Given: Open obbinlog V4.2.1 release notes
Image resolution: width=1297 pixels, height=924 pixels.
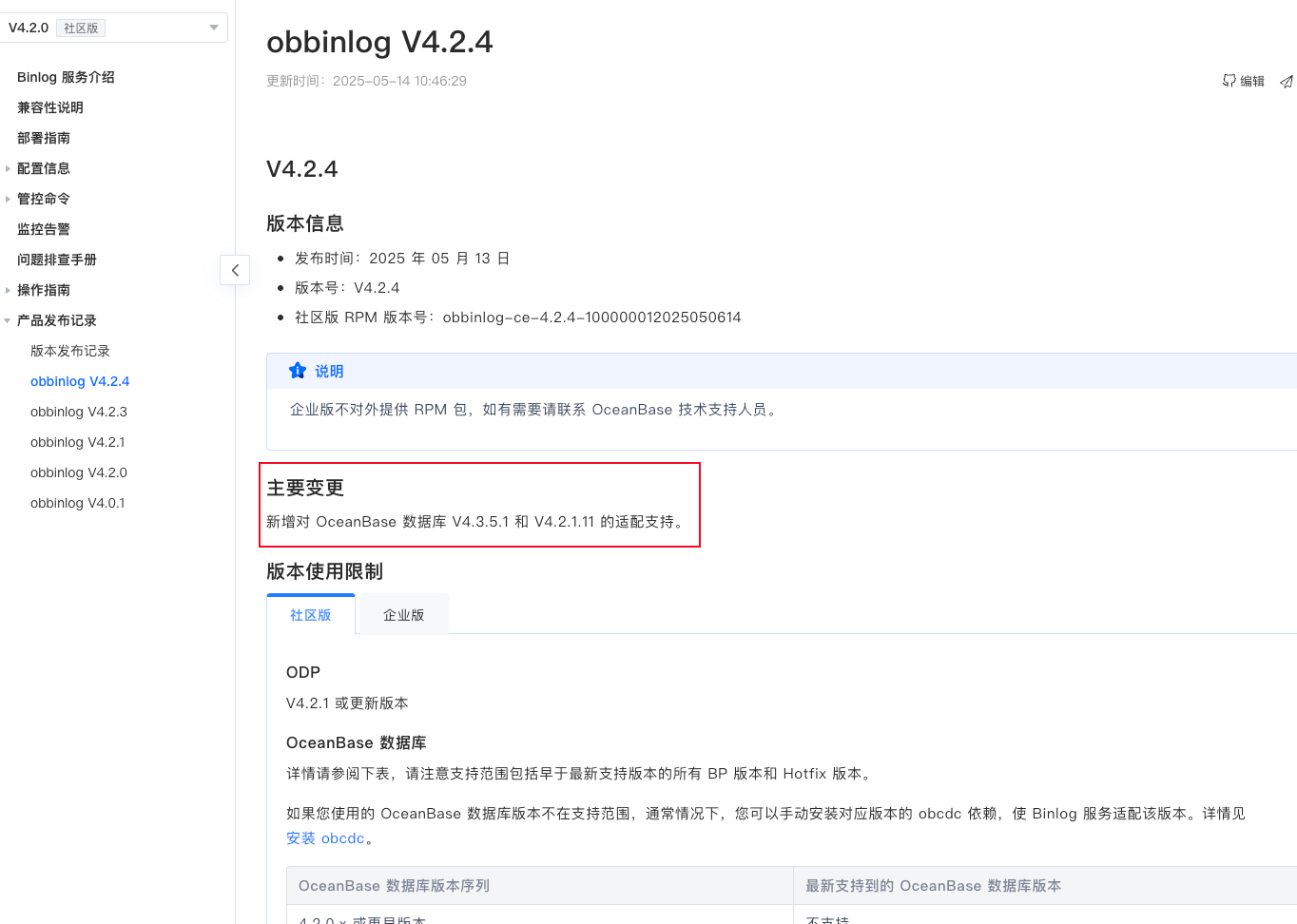Looking at the screenshot, I should (78, 442).
